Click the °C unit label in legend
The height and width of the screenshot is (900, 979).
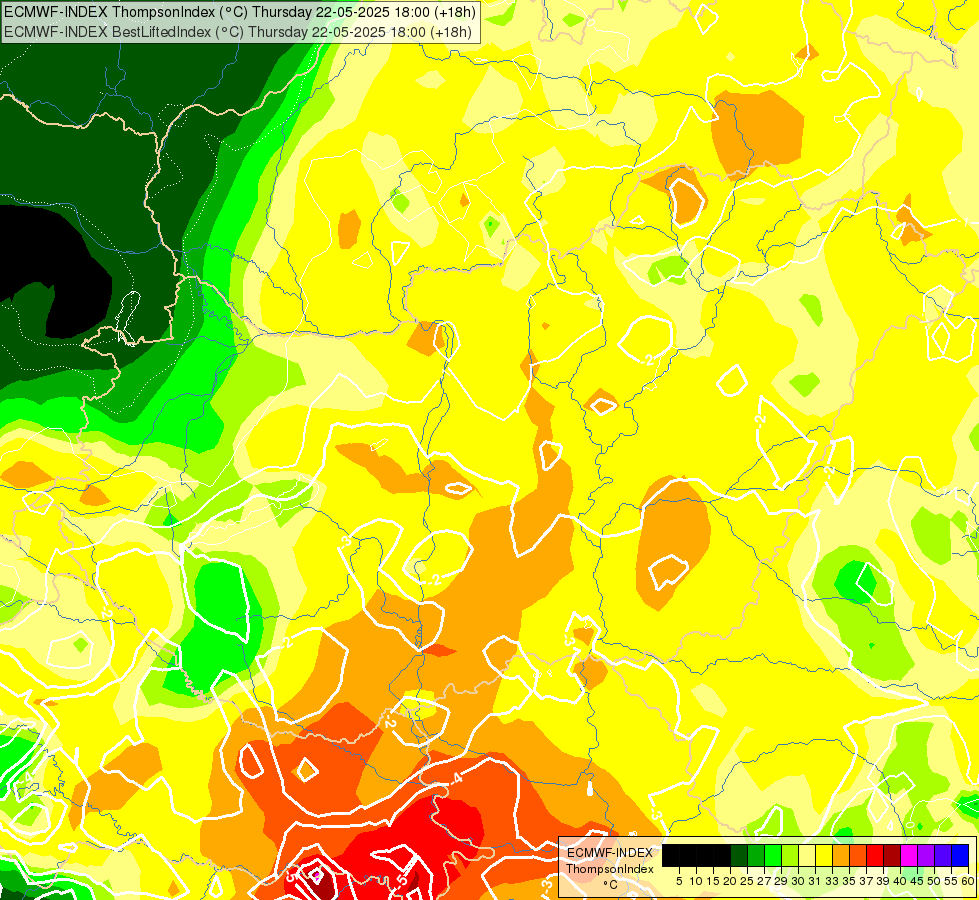pos(611,885)
